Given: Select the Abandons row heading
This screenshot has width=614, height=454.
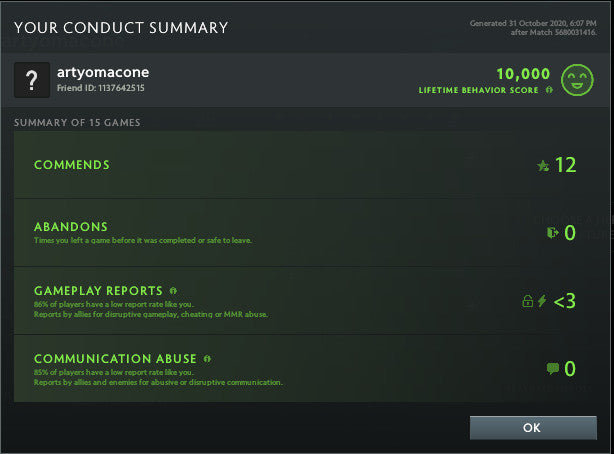Looking at the screenshot, I should [x=70, y=227].
